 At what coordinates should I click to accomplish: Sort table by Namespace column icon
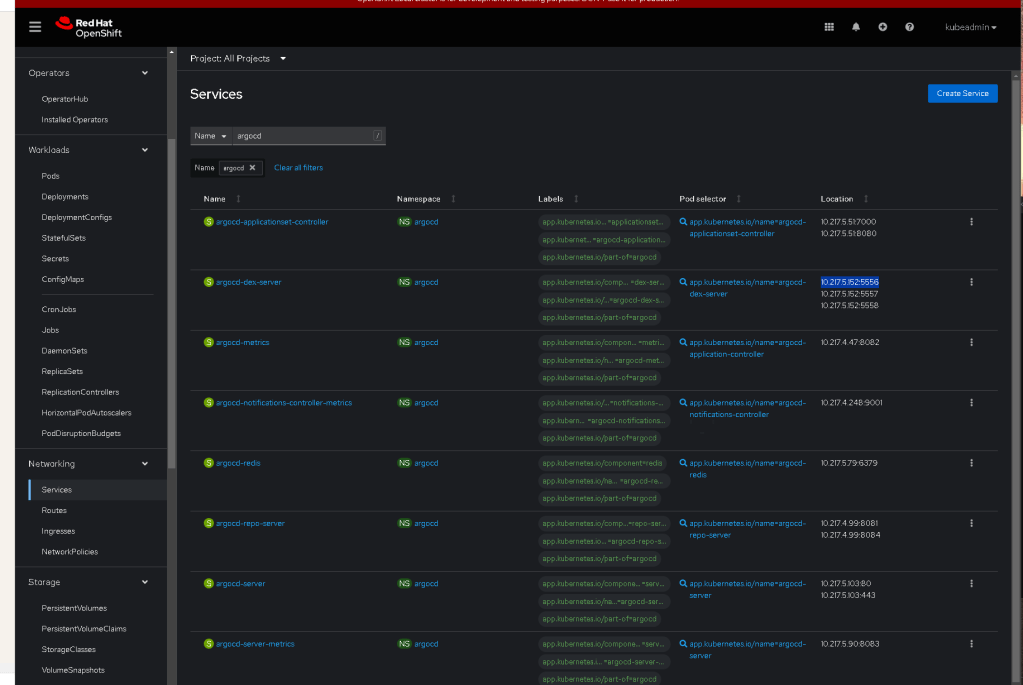click(x=453, y=199)
